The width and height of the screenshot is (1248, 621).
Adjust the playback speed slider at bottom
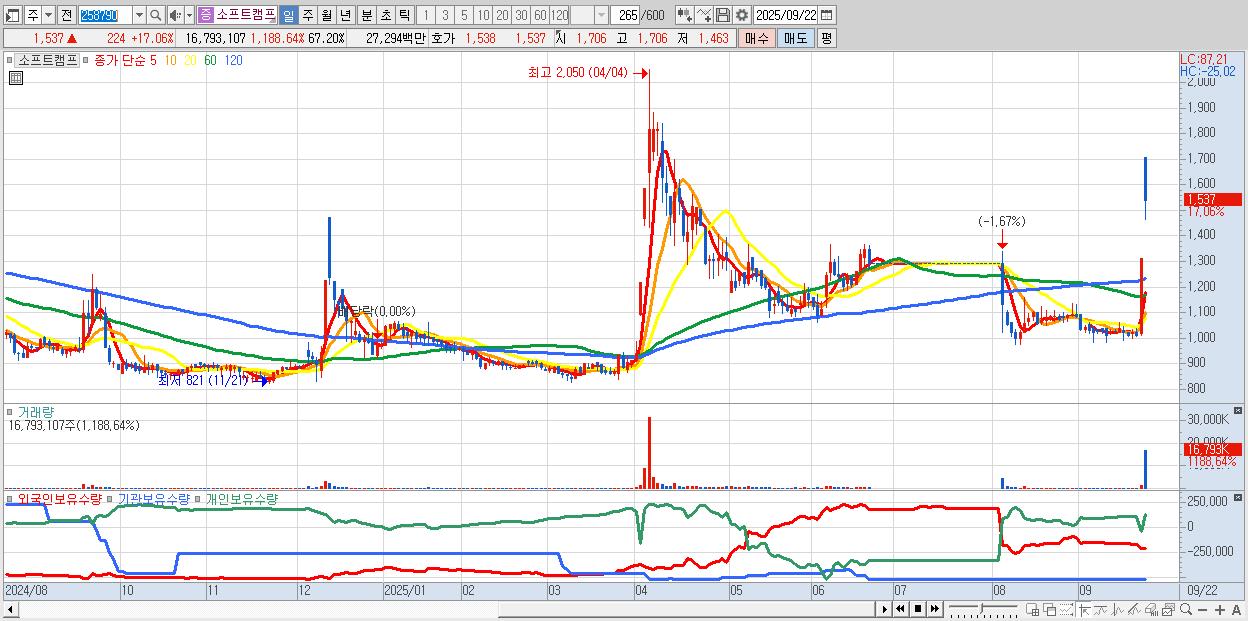coord(982,608)
